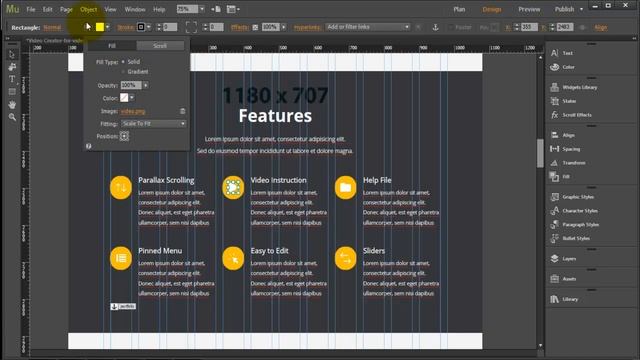Click the Effects link in control bar

[240, 27]
